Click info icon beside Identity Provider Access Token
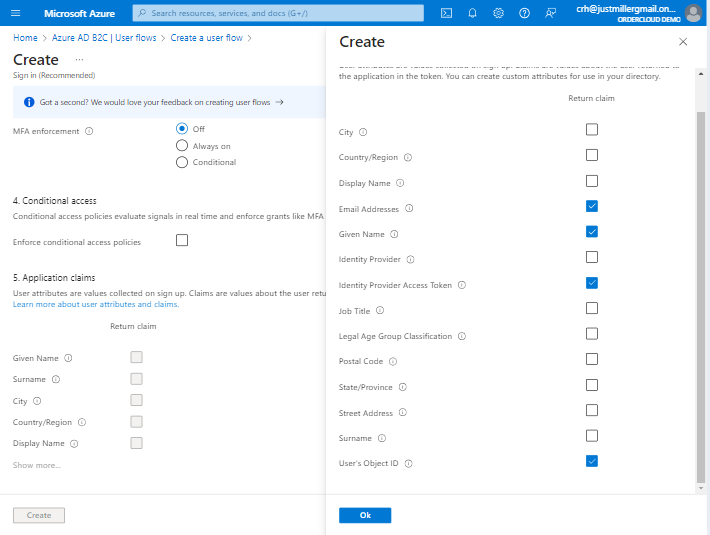710x535 pixels. pos(462,285)
